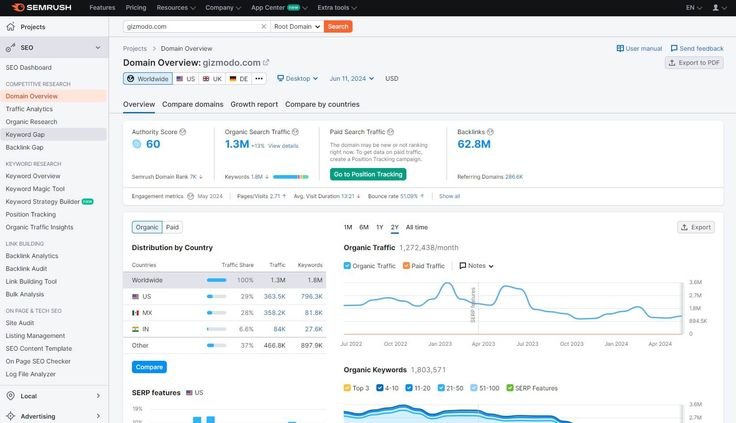Click the User manual book icon
Image resolution: width=736 pixels, height=423 pixels.
pyautogui.click(x=620, y=48)
